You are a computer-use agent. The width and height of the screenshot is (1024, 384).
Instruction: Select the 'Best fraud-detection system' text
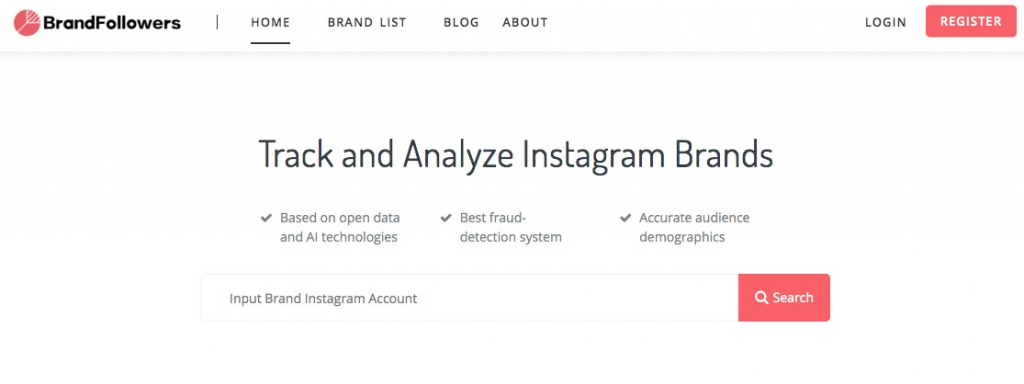[x=511, y=227]
